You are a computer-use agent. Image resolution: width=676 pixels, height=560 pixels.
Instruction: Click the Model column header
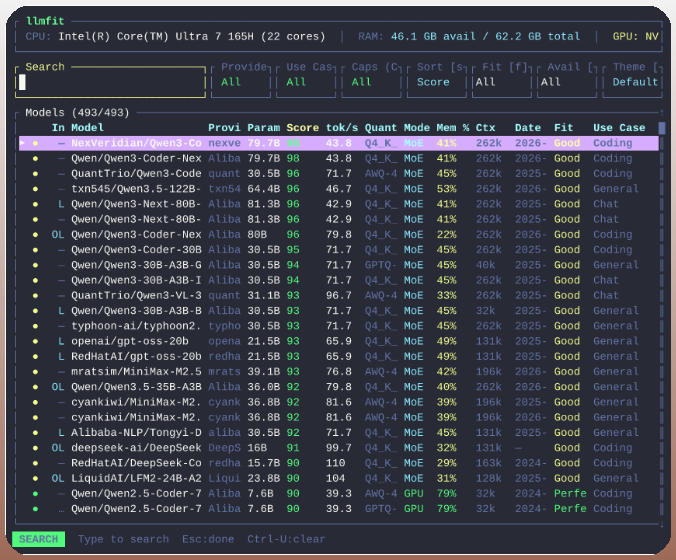coord(88,128)
